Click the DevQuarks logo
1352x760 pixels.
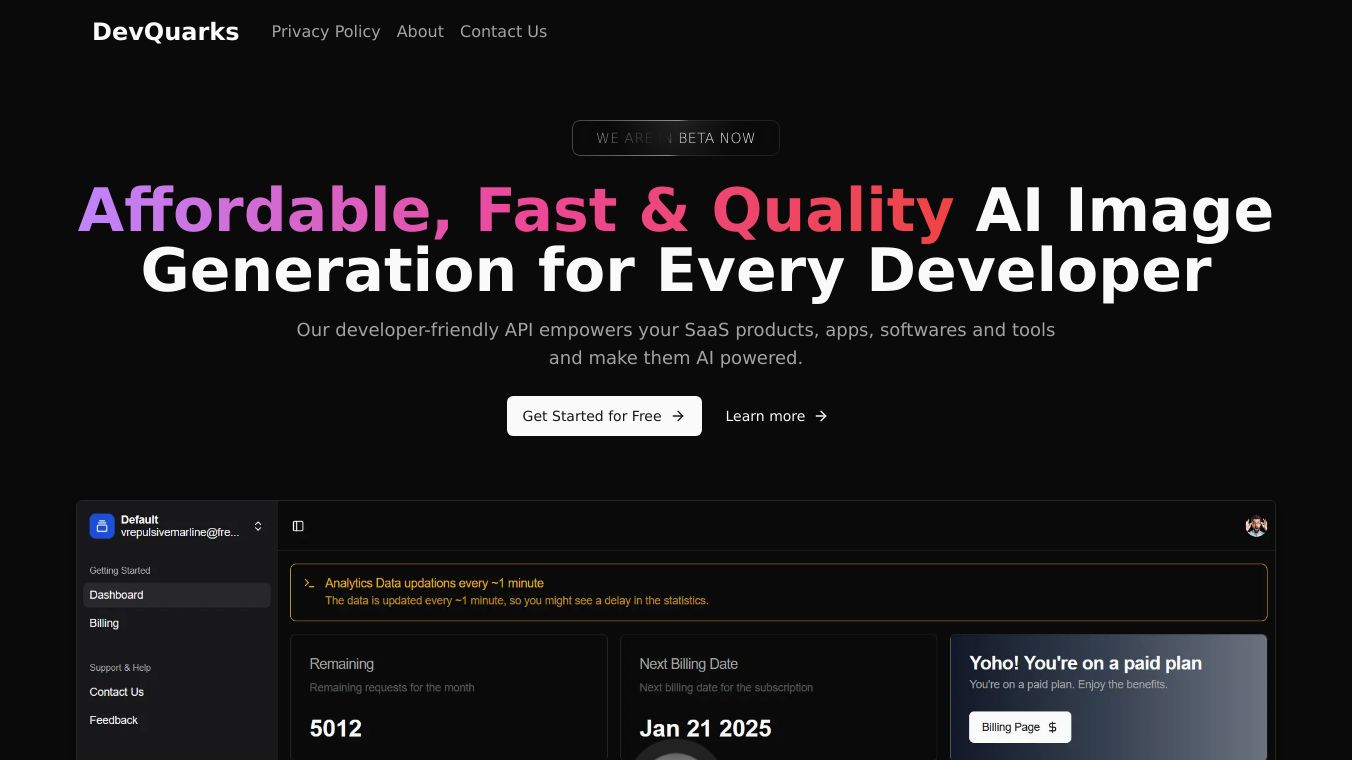click(x=165, y=32)
